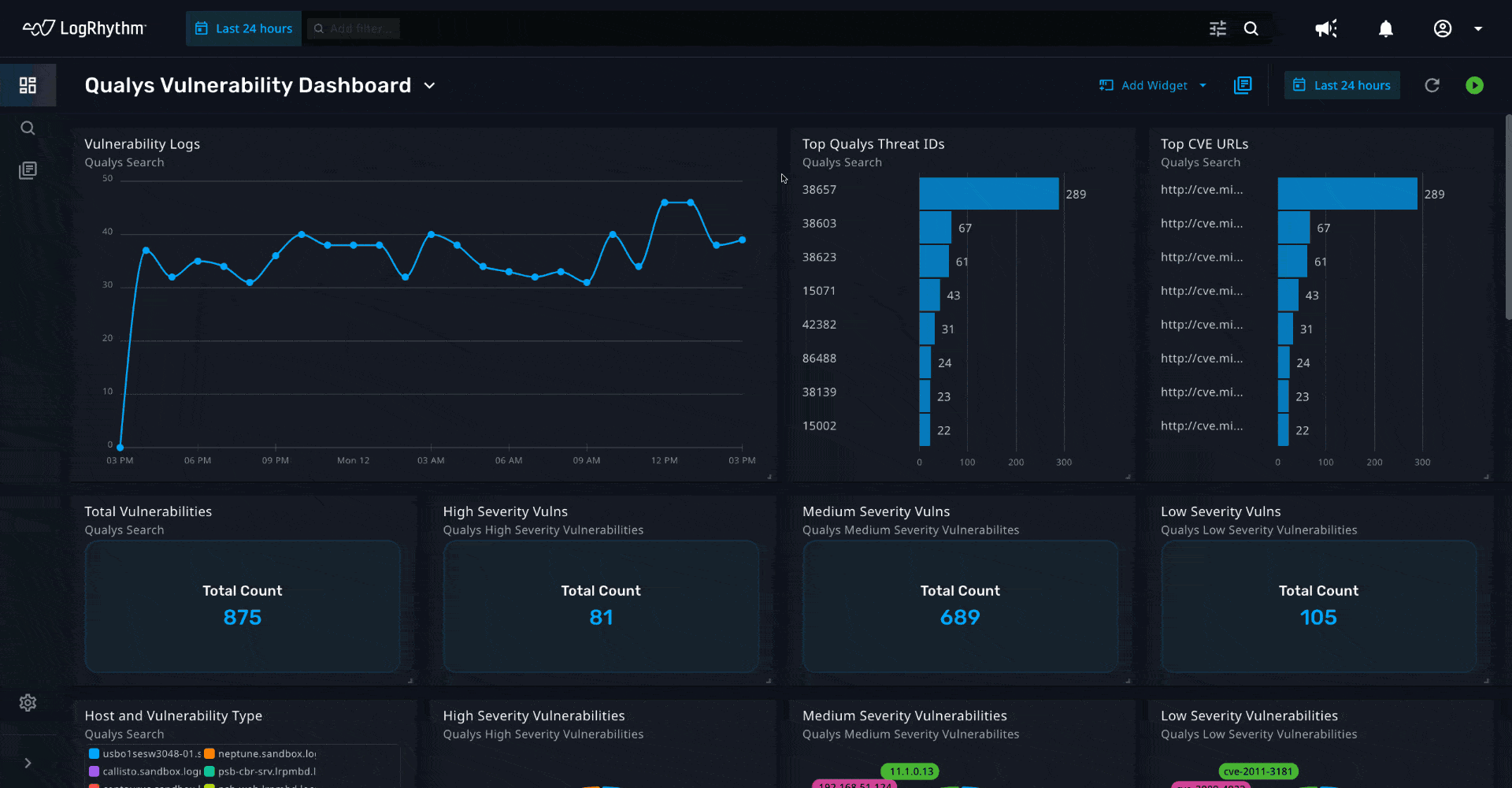The image size is (1512, 788).
Task: Expand the Qualys Vulnerability Dashboard title dropdown
Action: (429, 86)
